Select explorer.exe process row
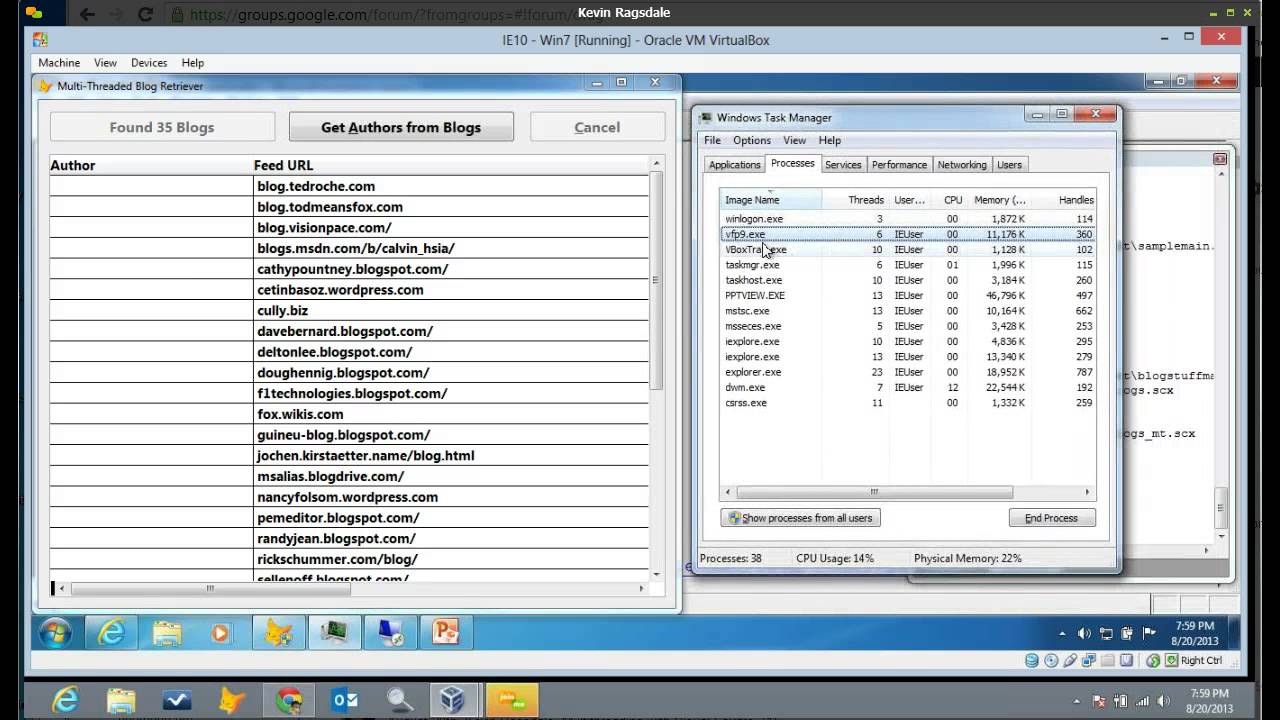 point(908,372)
